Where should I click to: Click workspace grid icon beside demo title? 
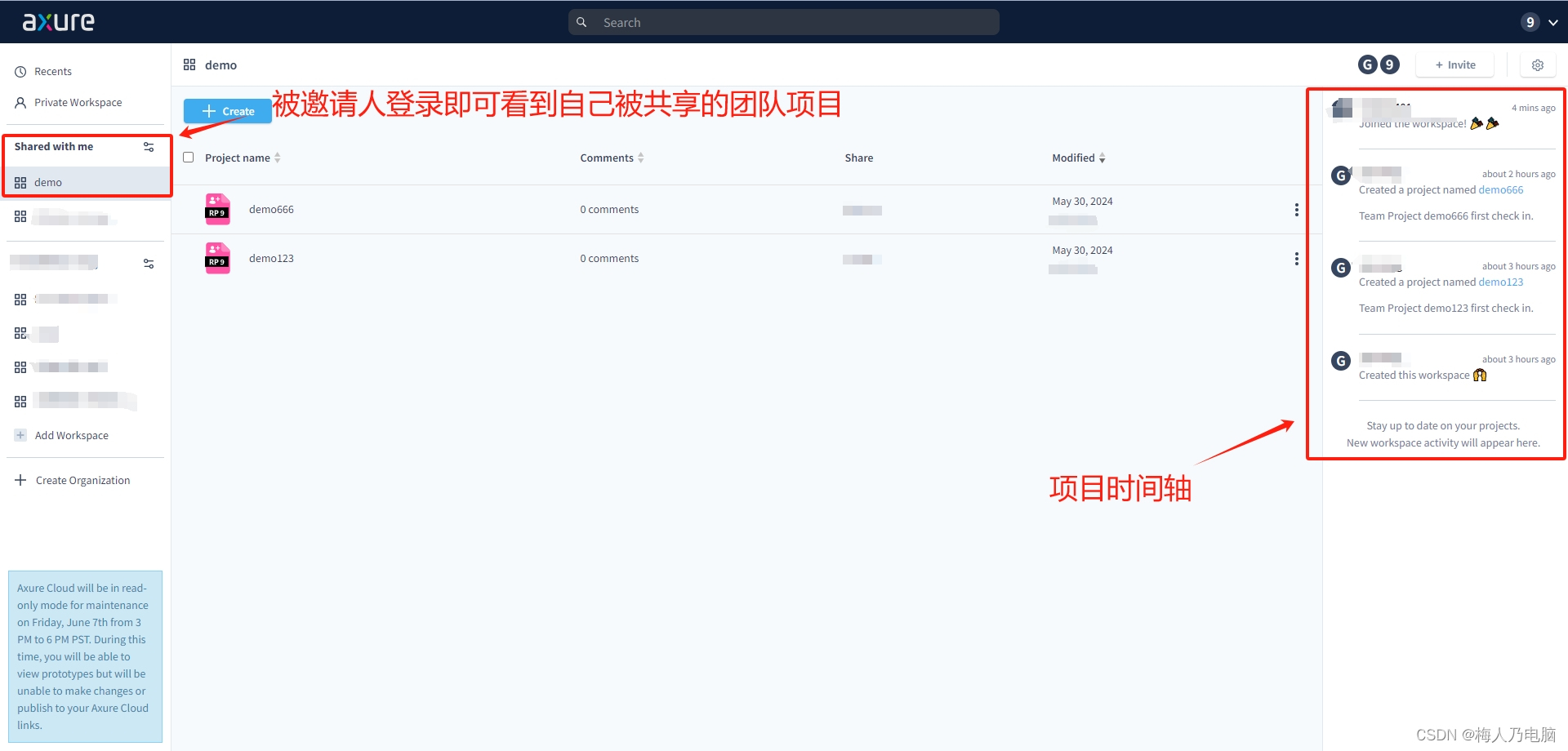pyautogui.click(x=189, y=64)
